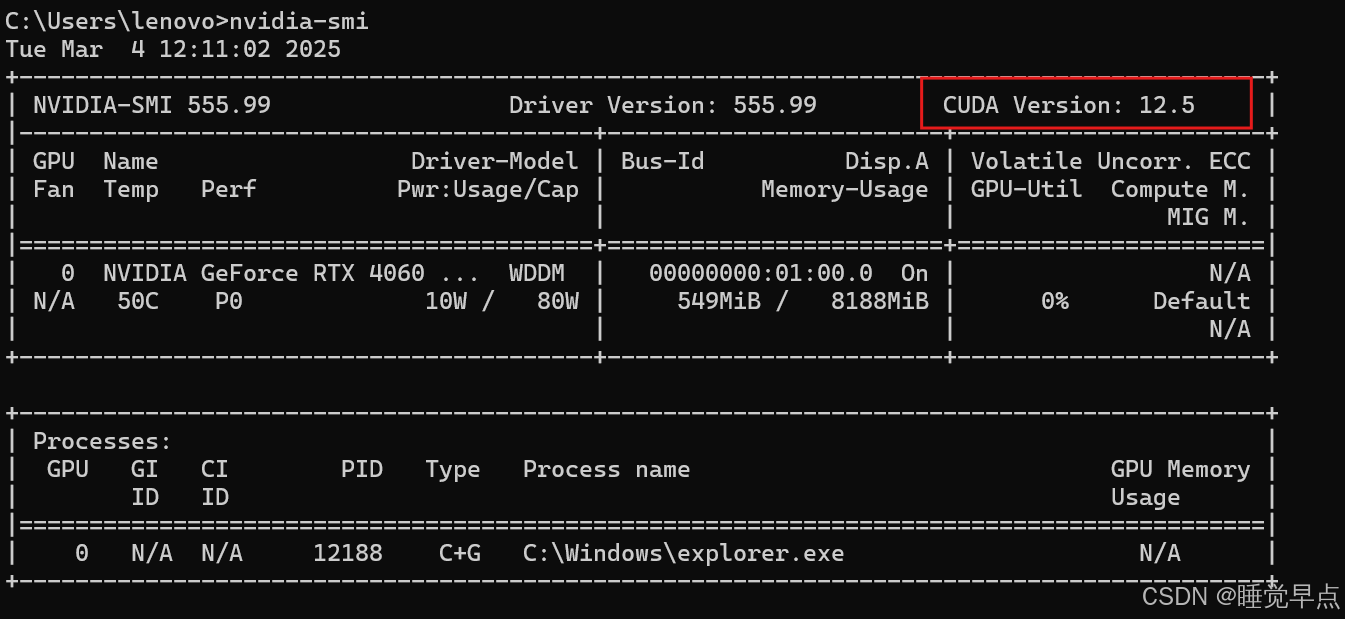The image size is (1345, 619).
Task: Click the Bus-Id column header
Action: [x=663, y=161]
